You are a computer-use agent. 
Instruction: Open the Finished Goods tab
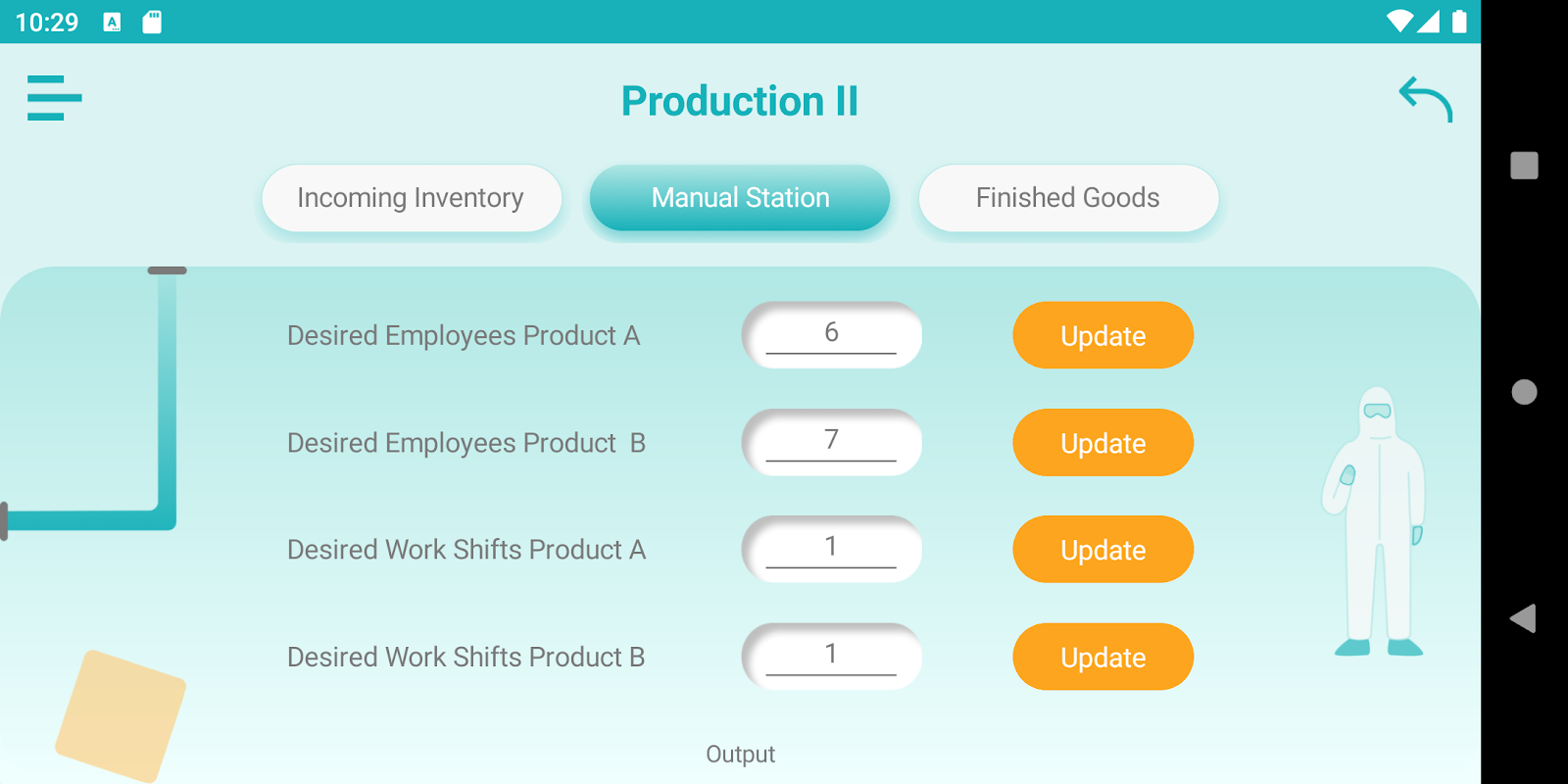point(1067,198)
